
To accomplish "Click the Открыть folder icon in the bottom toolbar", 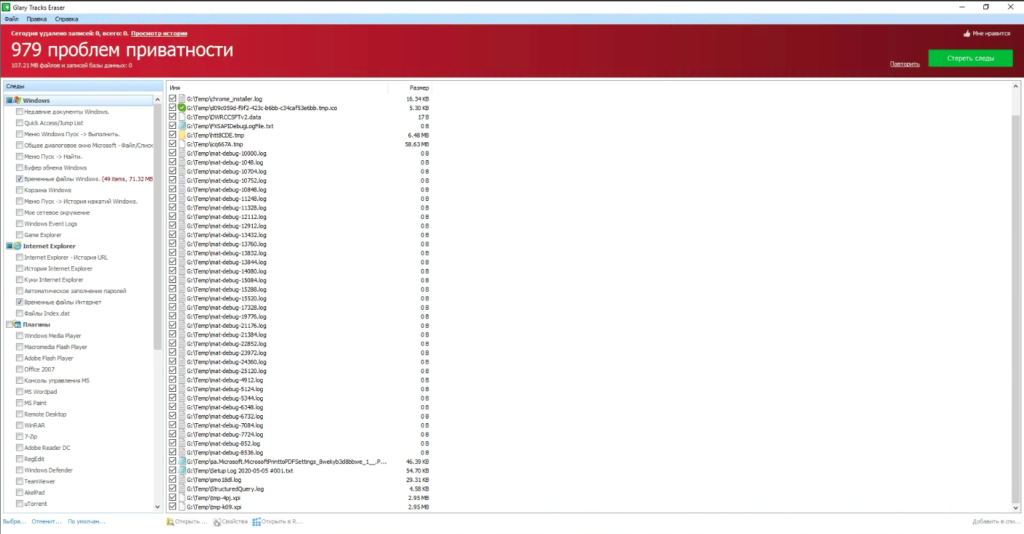I will point(170,522).
